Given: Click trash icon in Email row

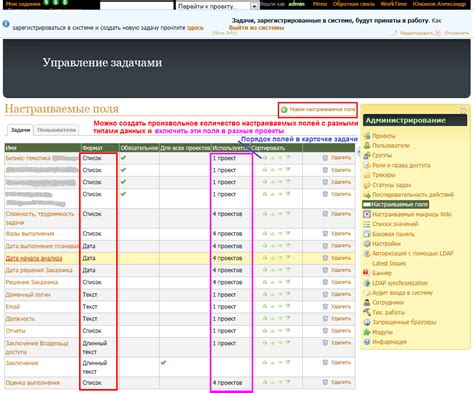Looking at the screenshot, I should [x=325, y=306].
